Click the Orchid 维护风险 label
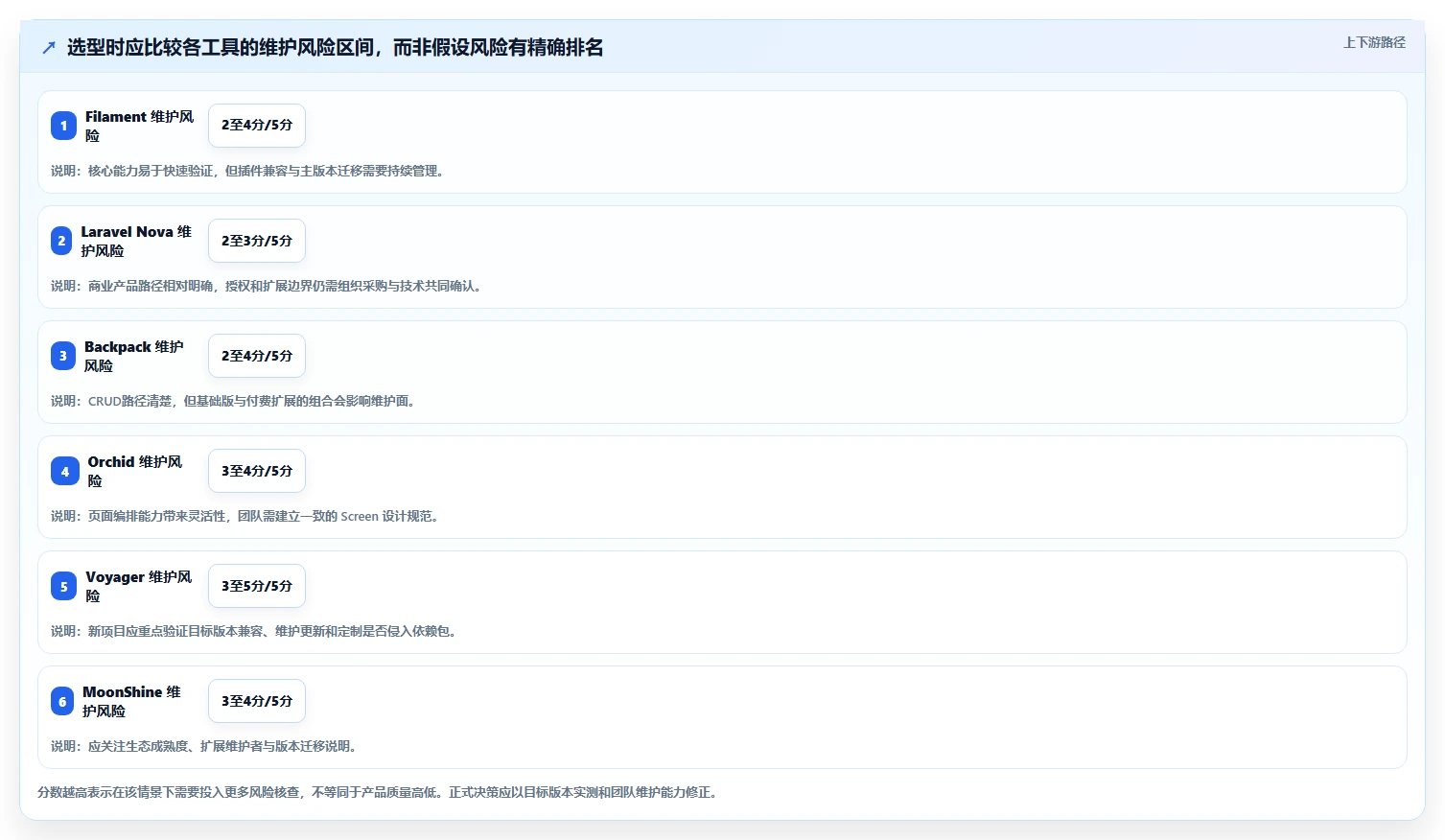Viewport: 1445px width, 840px height. coord(135,471)
